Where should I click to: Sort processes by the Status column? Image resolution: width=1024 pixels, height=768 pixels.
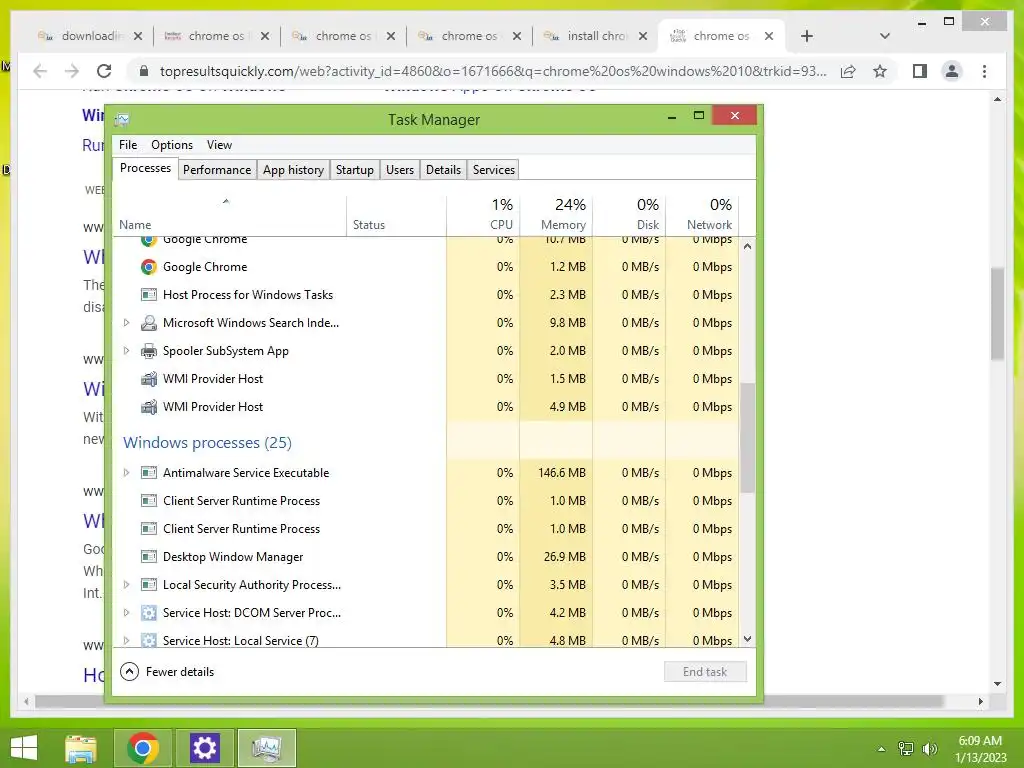point(396,215)
